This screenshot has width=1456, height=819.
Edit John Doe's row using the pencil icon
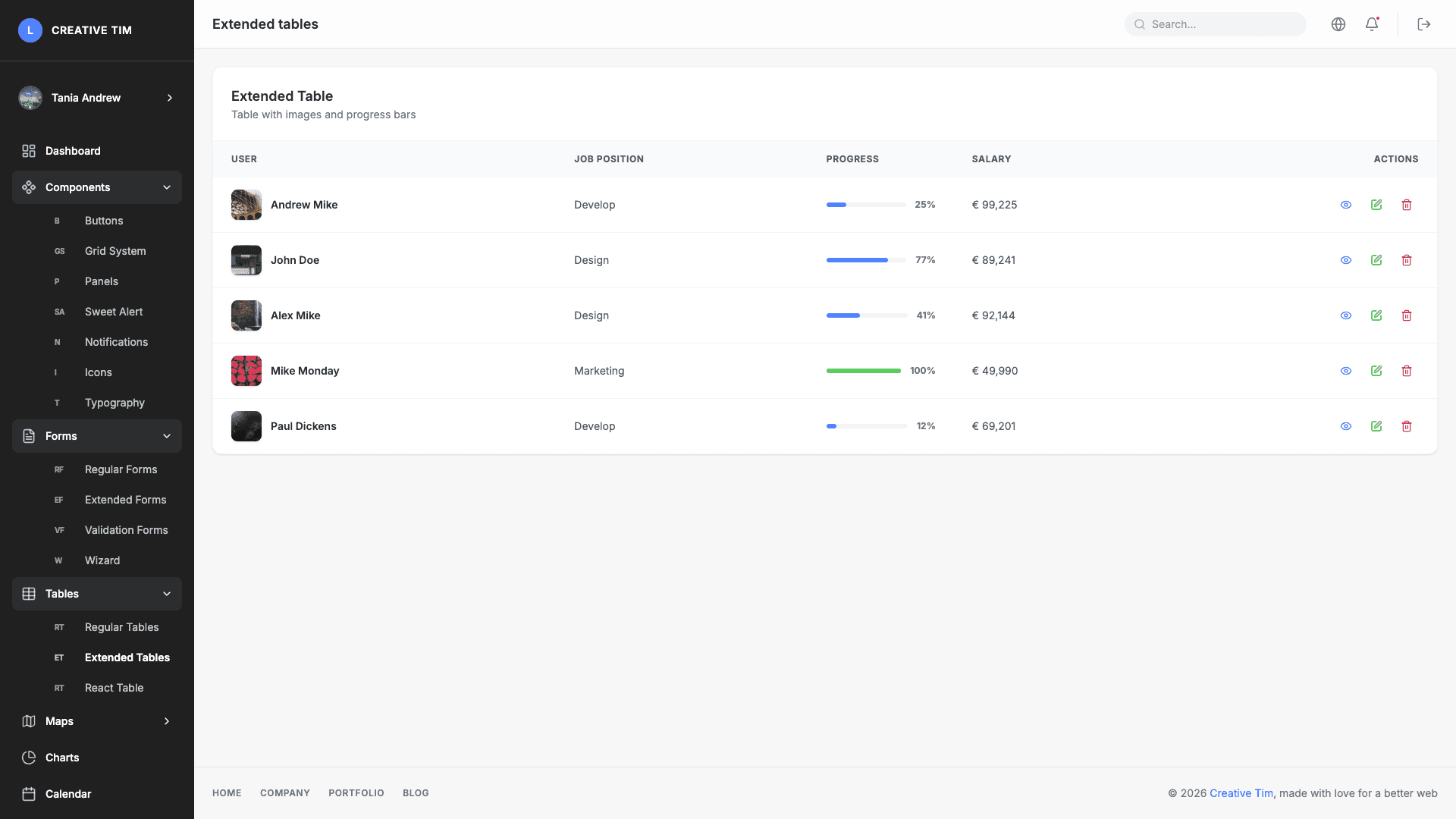click(x=1376, y=259)
